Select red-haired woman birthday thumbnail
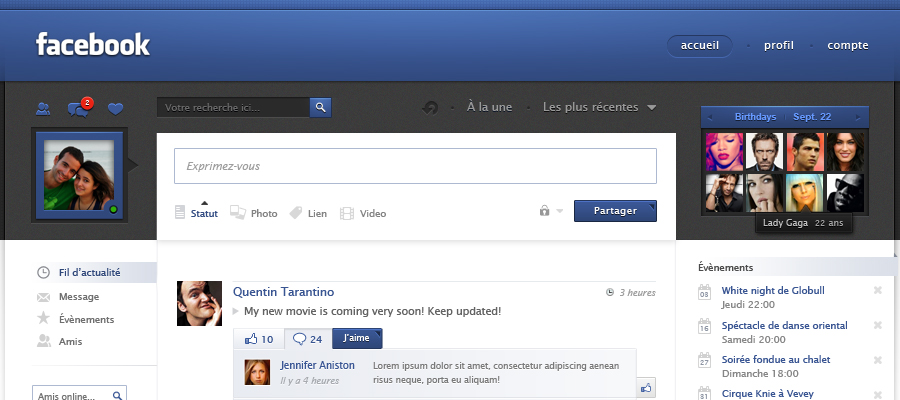The width and height of the screenshot is (900, 400). [724, 152]
